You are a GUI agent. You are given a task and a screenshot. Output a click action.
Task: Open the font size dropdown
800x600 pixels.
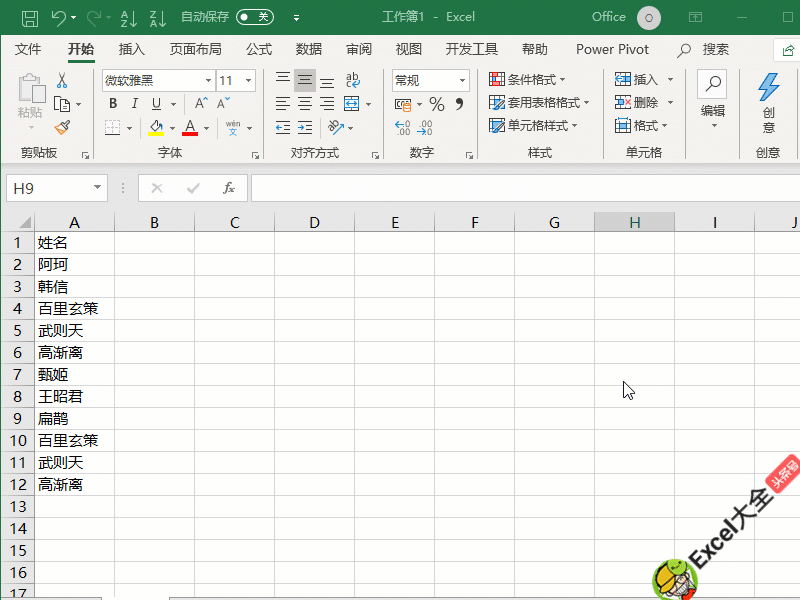coord(246,80)
